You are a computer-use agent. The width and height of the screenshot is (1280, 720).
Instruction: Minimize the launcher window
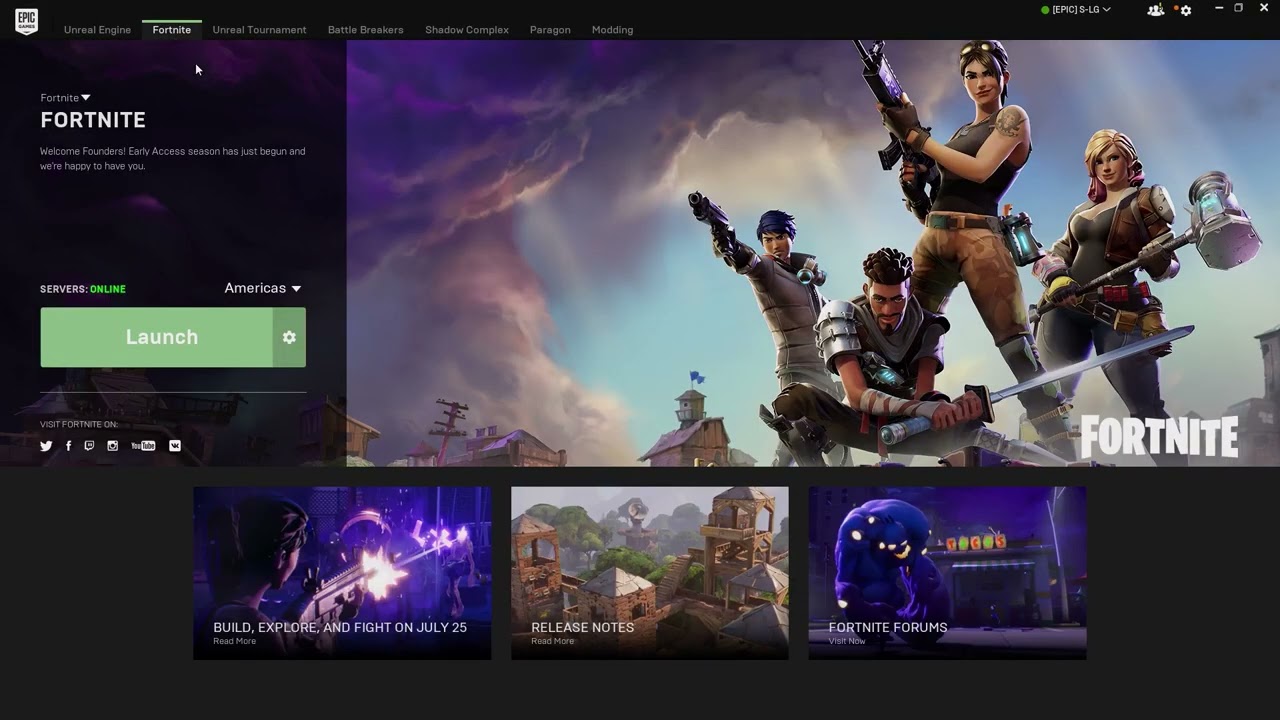point(1218,8)
